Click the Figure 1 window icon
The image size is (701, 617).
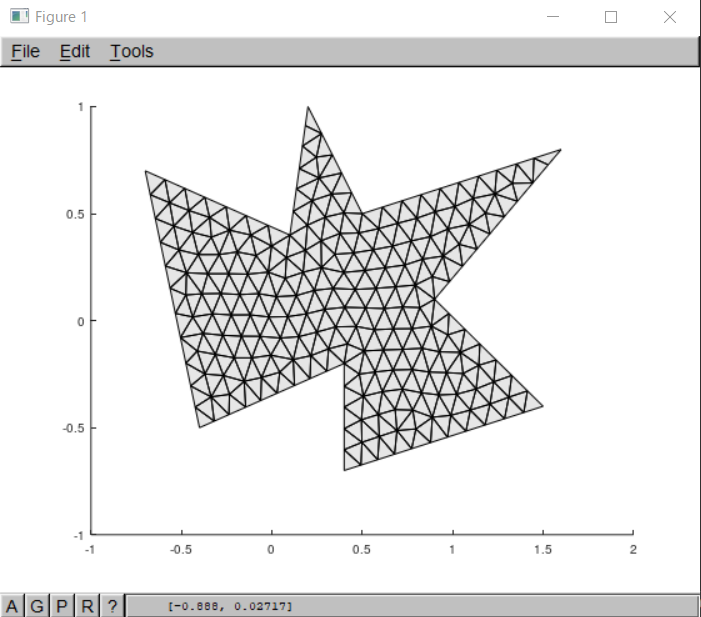(x=19, y=17)
